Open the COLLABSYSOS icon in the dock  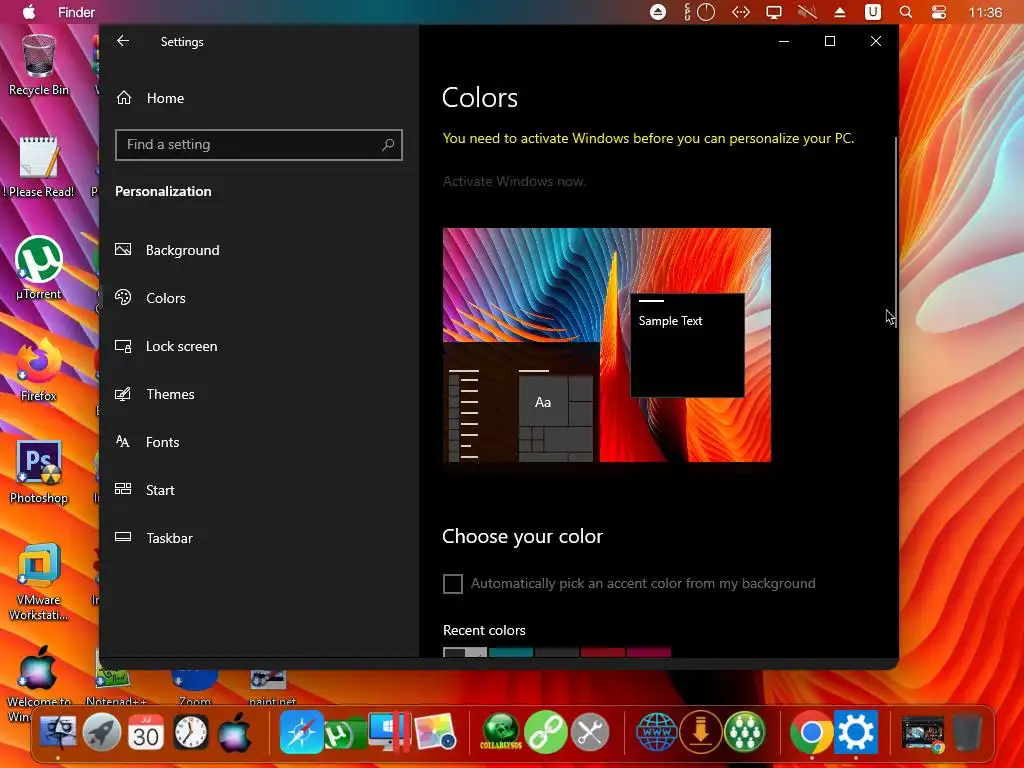point(501,733)
